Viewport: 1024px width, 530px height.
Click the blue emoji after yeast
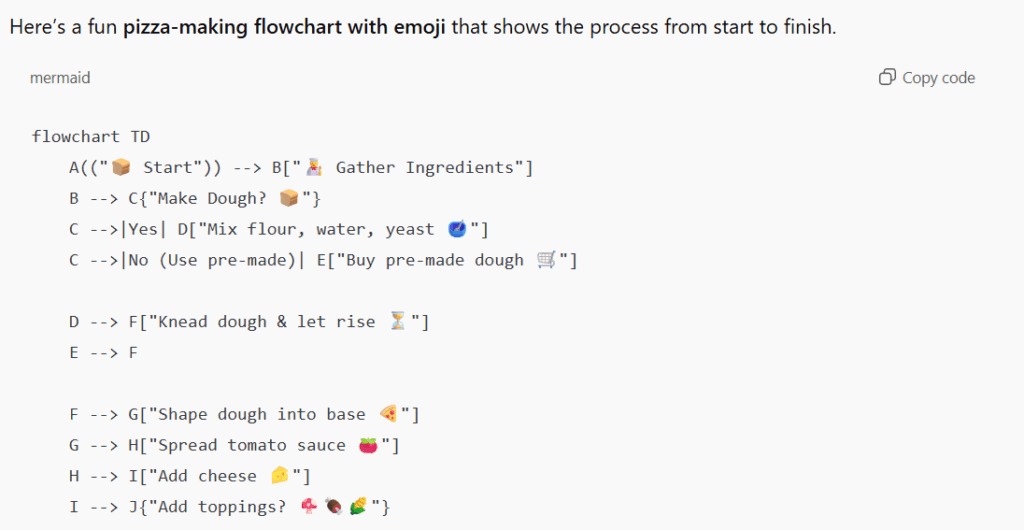[x=456, y=229]
